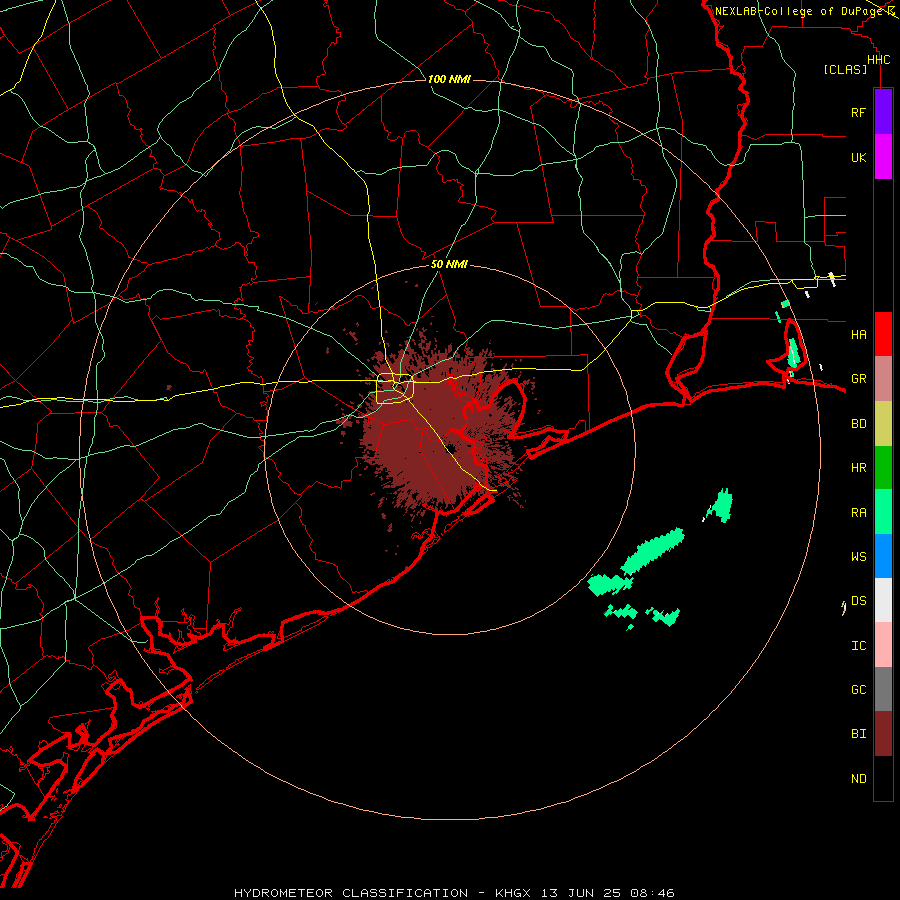Image resolution: width=900 pixels, height=900 pixels.
Task: Click the large elongated green rain echo offshore
Action: 653,550
